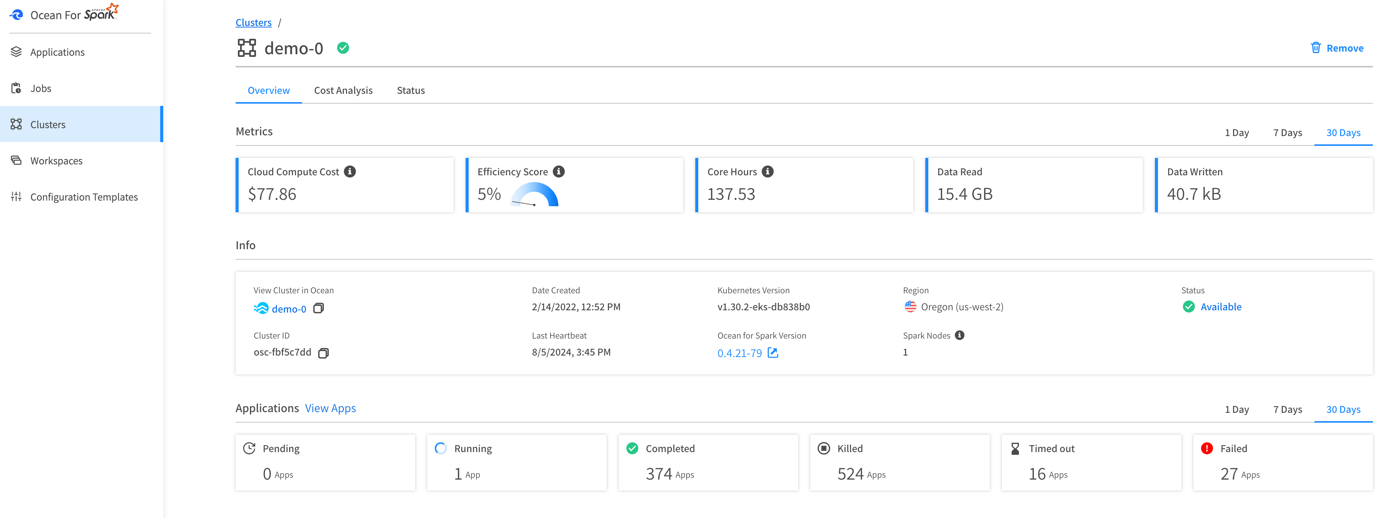This screenshot has height=522, width=1381.
Task: Select 30 Days for Applications
Action: 1343,409
